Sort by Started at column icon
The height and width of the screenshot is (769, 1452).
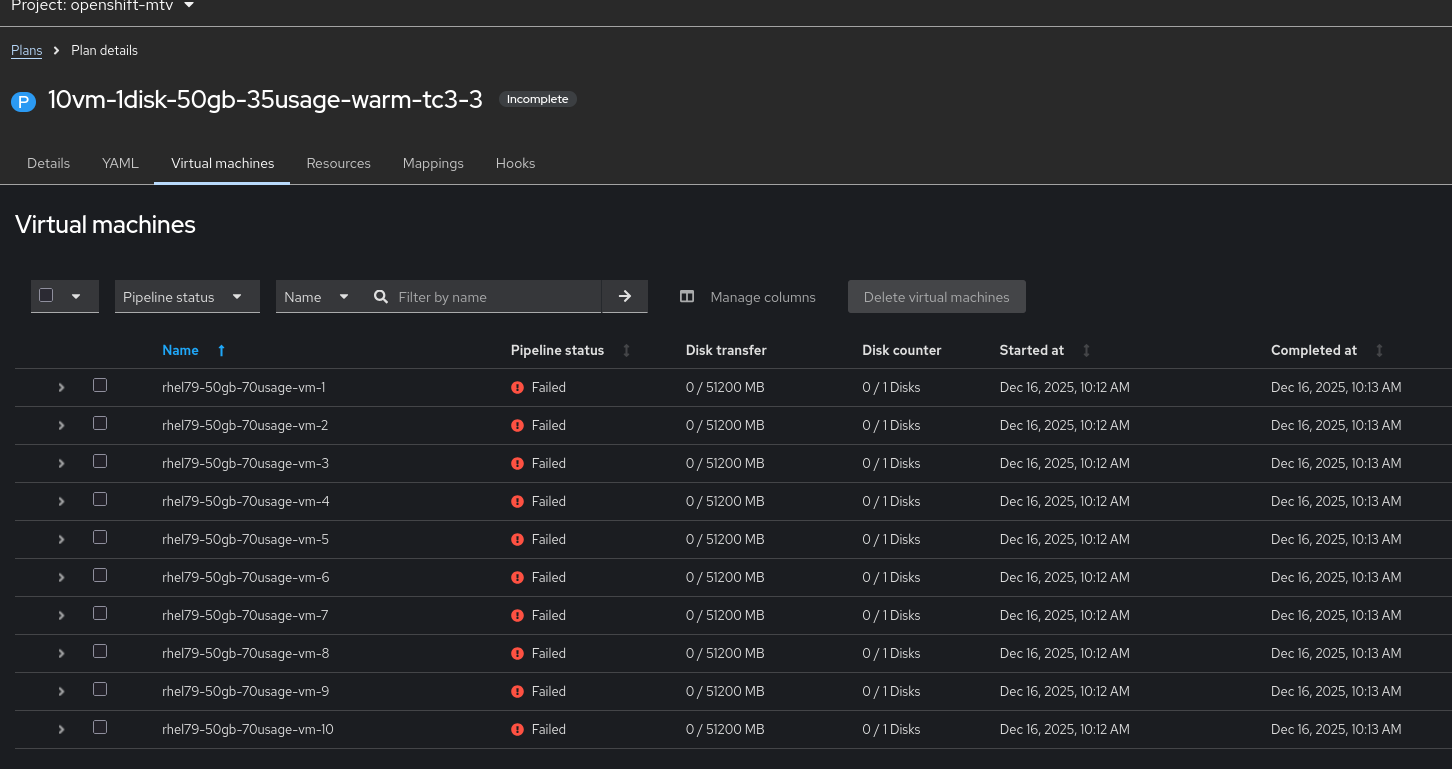pyautogui.click(x=1086, y=351)
